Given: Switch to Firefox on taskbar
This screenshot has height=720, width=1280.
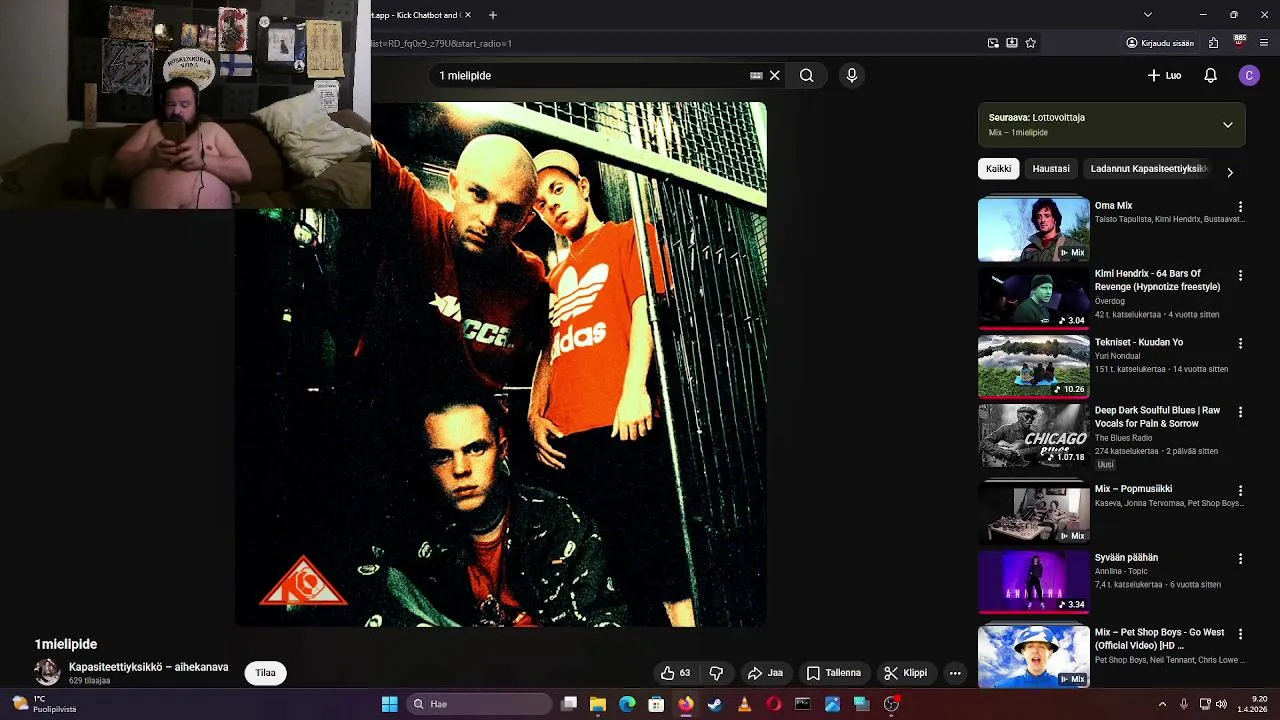Looking at the screenshot, I should click(685, 704).
